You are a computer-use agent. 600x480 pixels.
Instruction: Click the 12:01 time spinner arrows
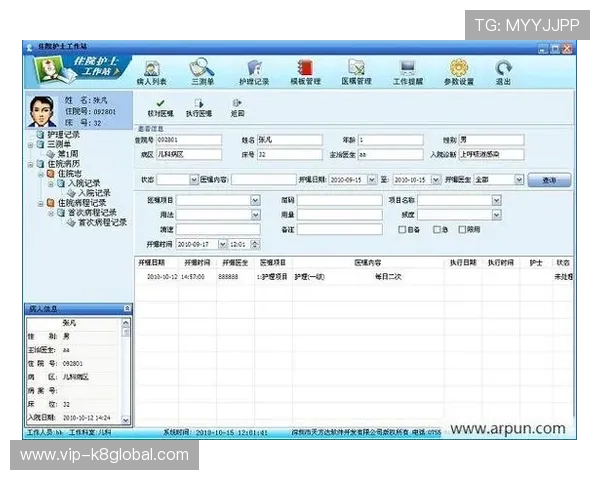tap(256, 244)
